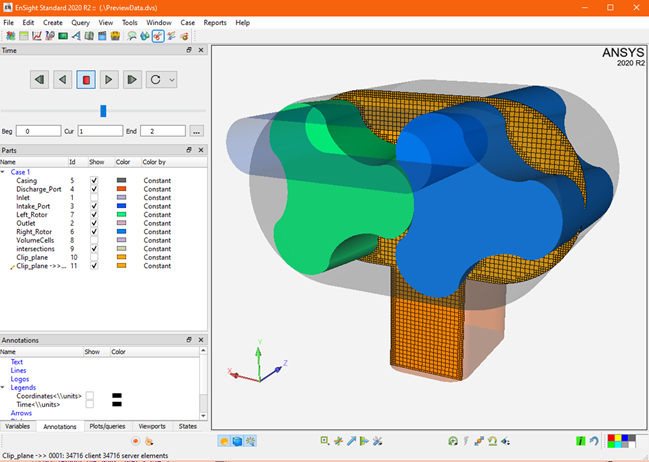649x462 pixels.
Task: Select the hand pick tool icon
Action: click(149, 441)
